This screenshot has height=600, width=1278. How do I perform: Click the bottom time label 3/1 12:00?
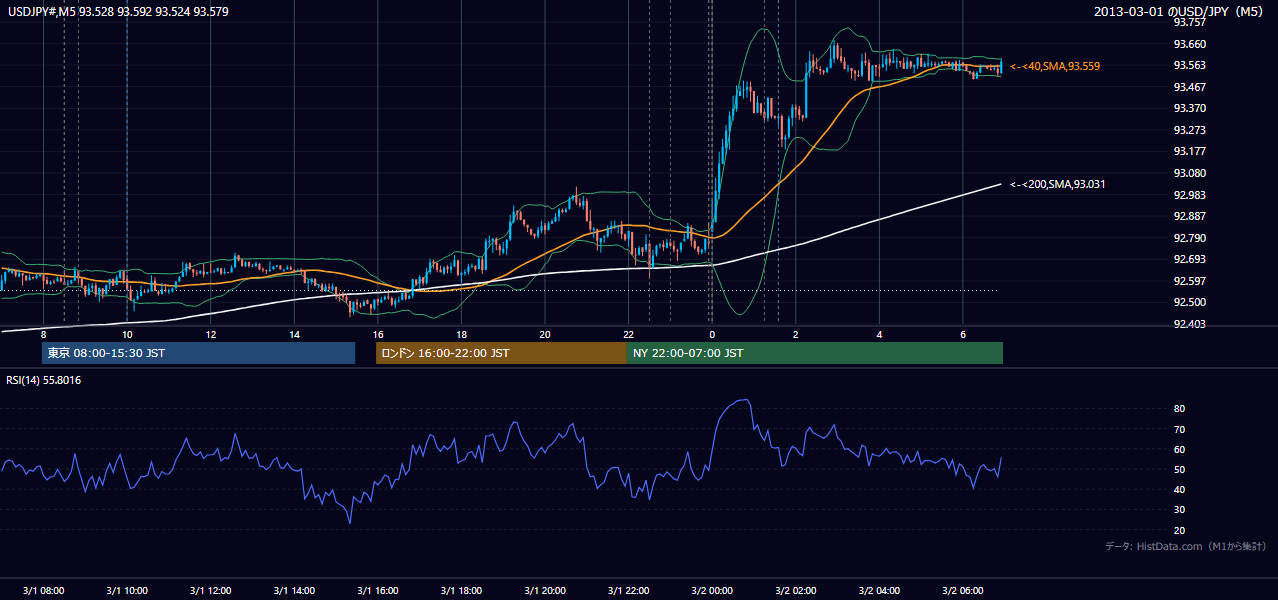click(x=210, y=590)
